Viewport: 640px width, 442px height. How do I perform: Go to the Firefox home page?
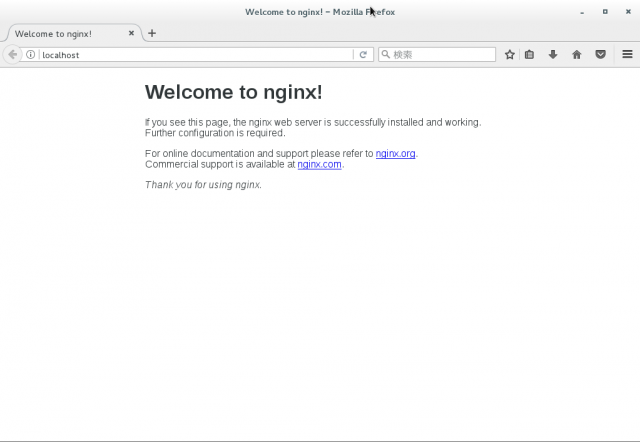point(577,55)
